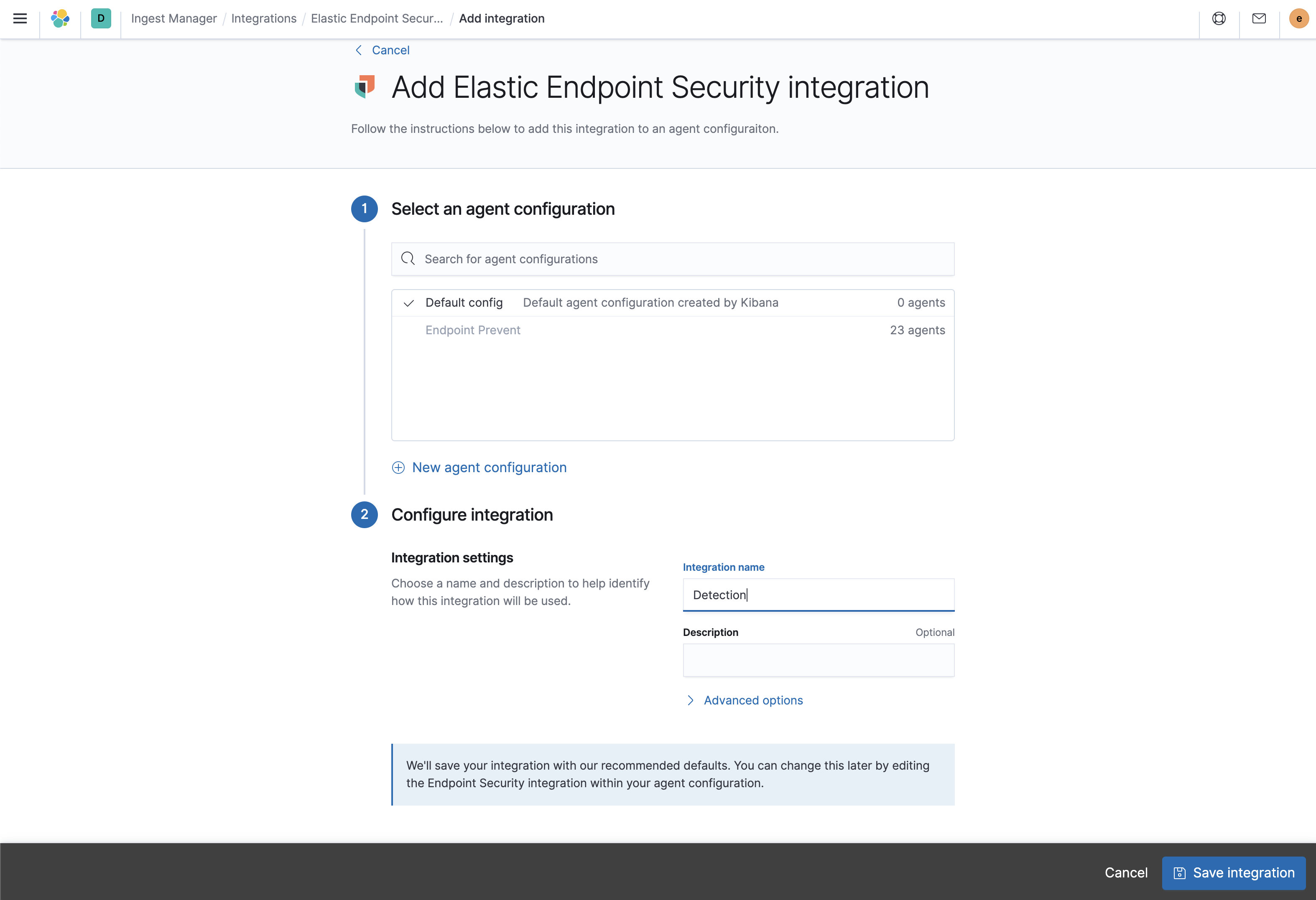Go to Integrations breadcrumb
The height and width of the screenshot is (900, 1316).
tap(264, 19)
